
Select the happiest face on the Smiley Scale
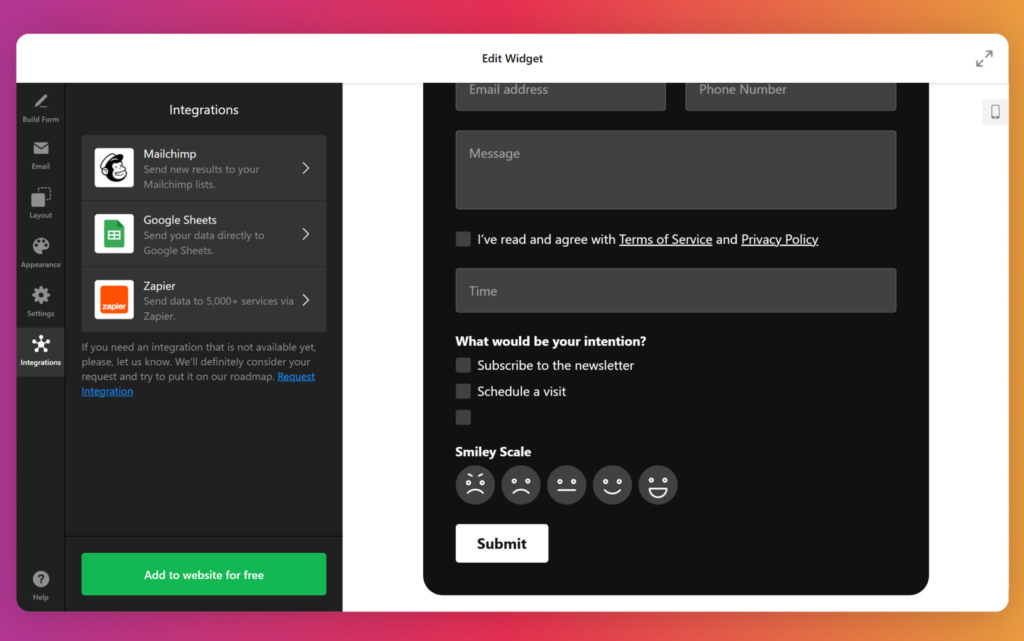658,484
